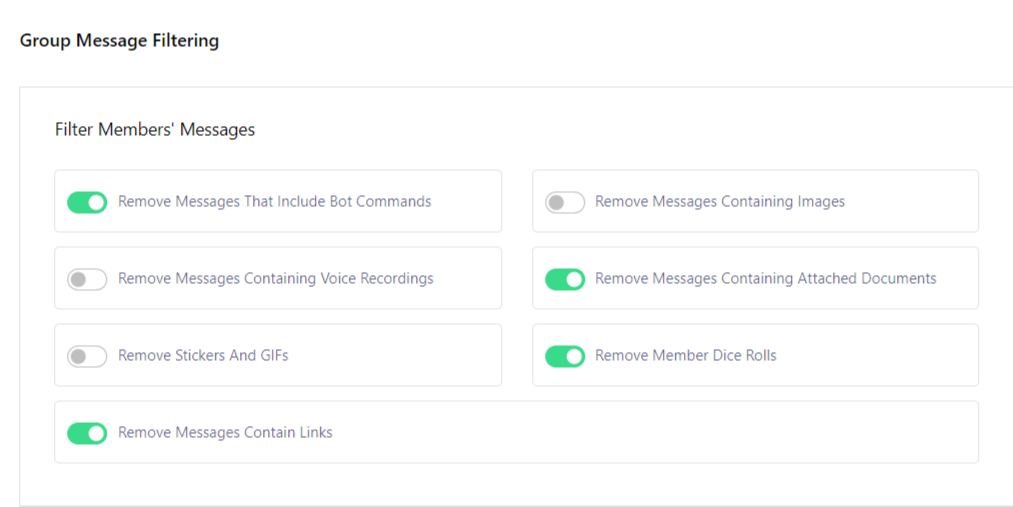This screenshot has height=507, width=1013.
Task: Disable the Remove Messages That Include Bot Commands toggle
Action: [87, 202]
